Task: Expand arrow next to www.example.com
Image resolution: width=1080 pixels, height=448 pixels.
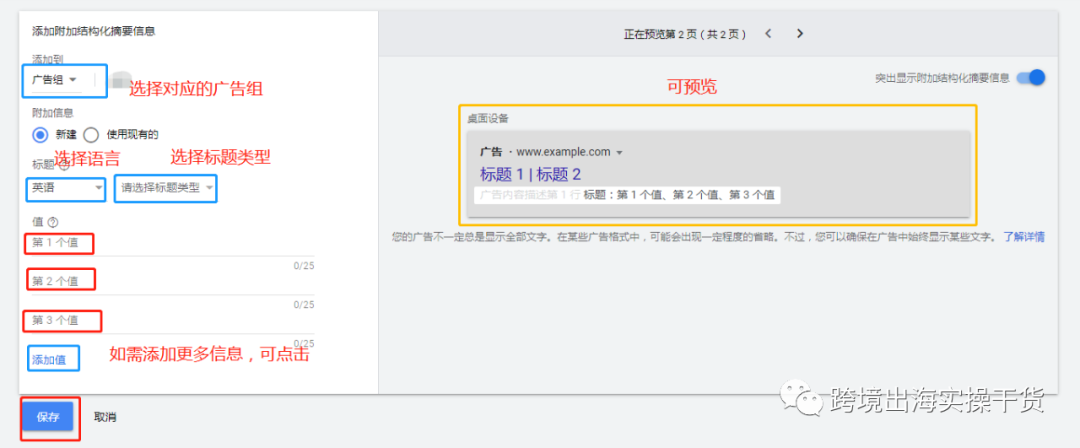Action: (x=619, y=152)
